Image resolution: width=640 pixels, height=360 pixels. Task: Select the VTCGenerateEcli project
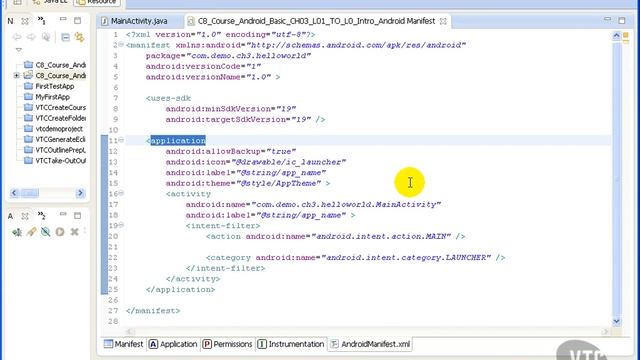[x=60, y=139]
